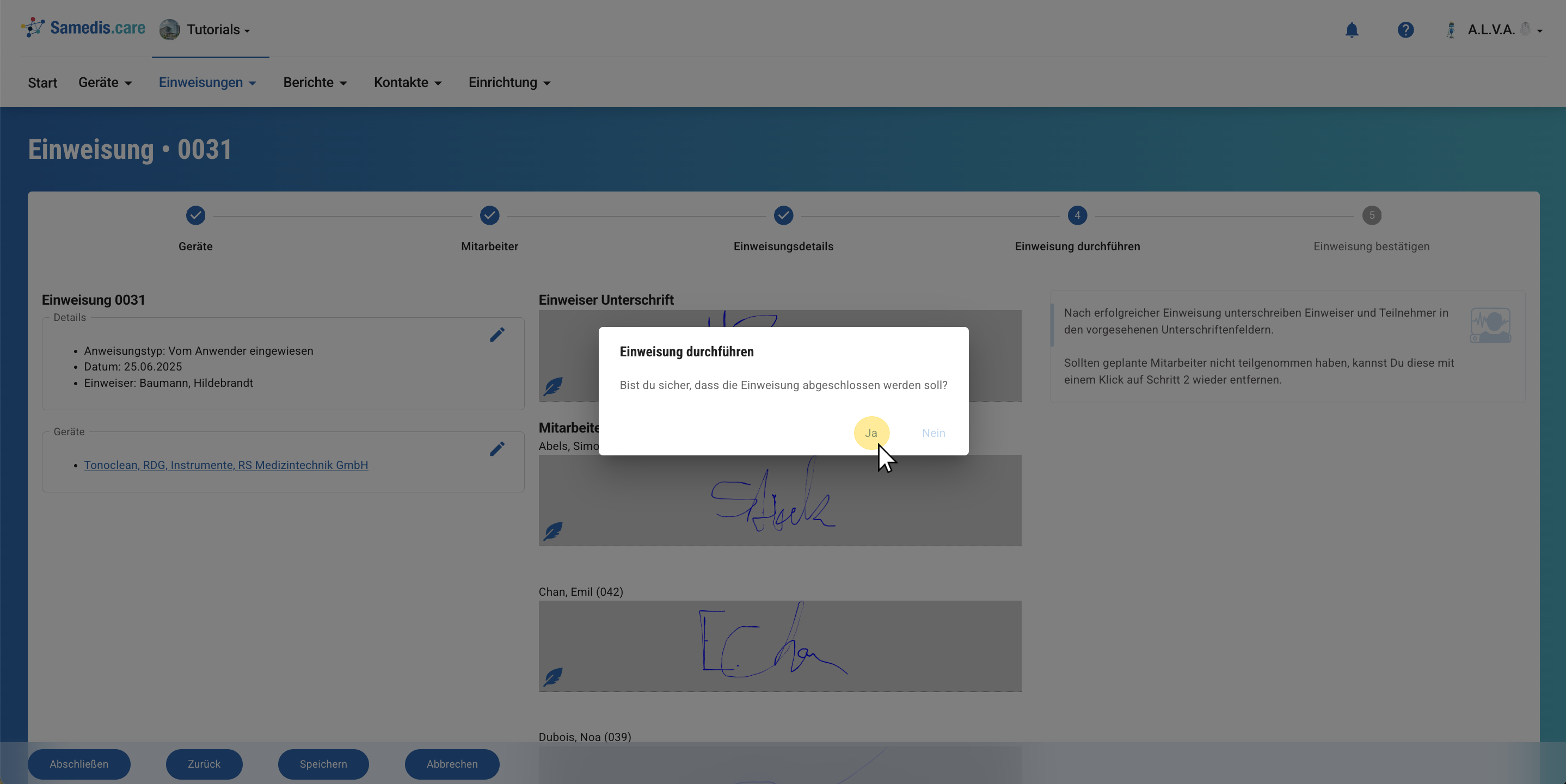Screen dimensions: 1566x784
Task: Decline by clicking Nein in dialog
Action: (933, 433)
